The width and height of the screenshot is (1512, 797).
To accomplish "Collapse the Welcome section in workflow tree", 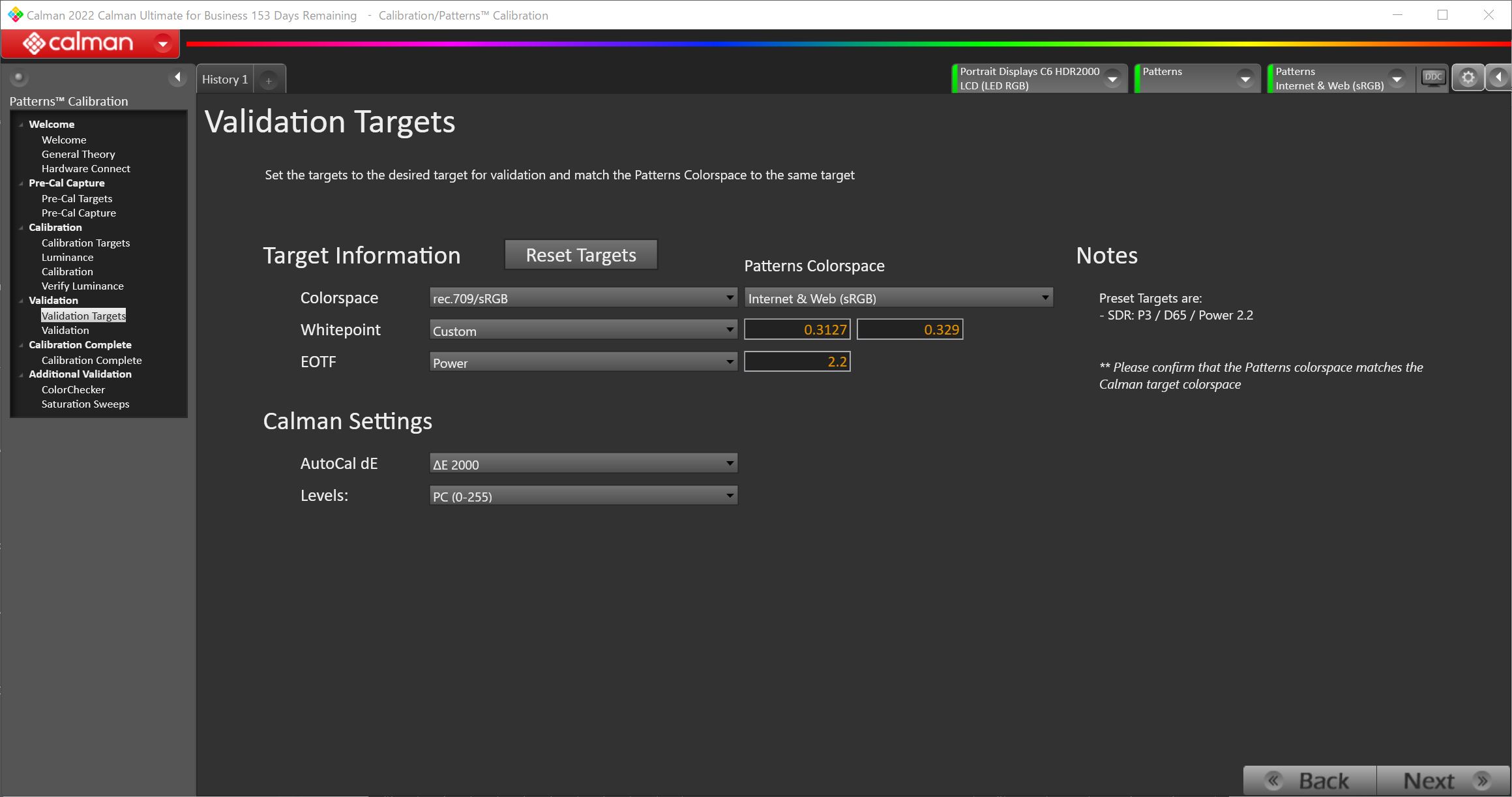I will point(22,125).
